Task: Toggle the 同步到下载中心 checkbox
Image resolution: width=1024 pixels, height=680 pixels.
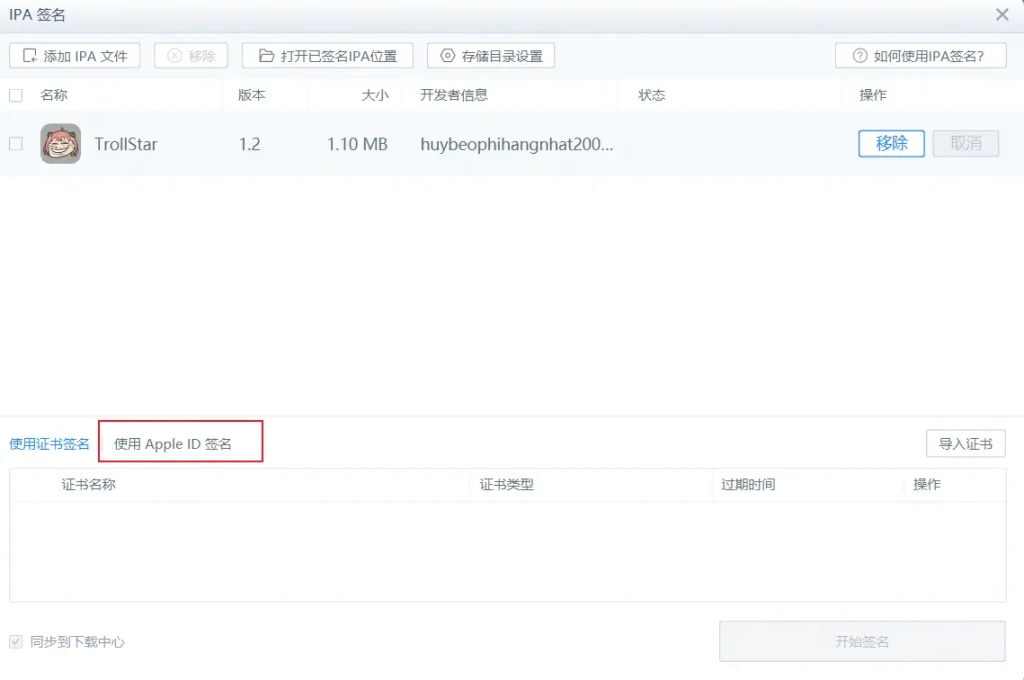Action: pyautogui.click(x=14, y=643)
